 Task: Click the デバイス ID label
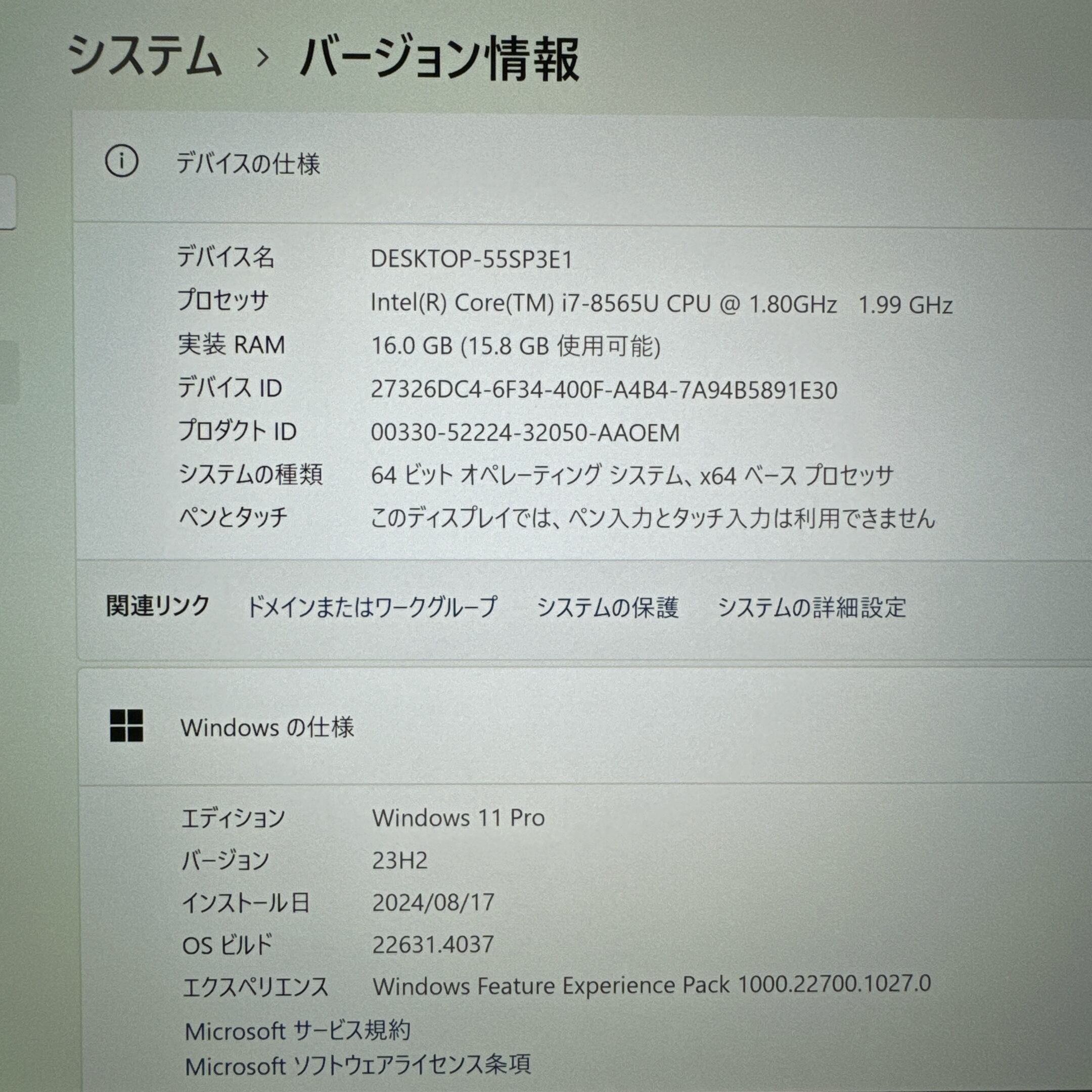230,388
